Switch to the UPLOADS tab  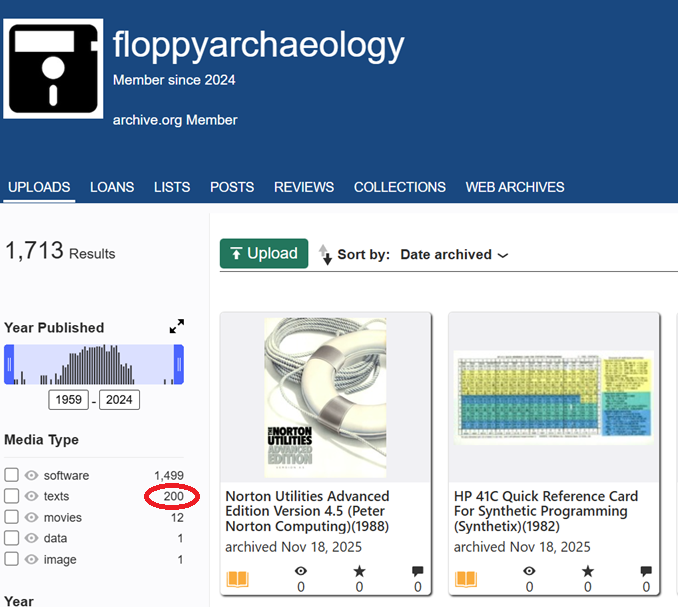(39, 187)
